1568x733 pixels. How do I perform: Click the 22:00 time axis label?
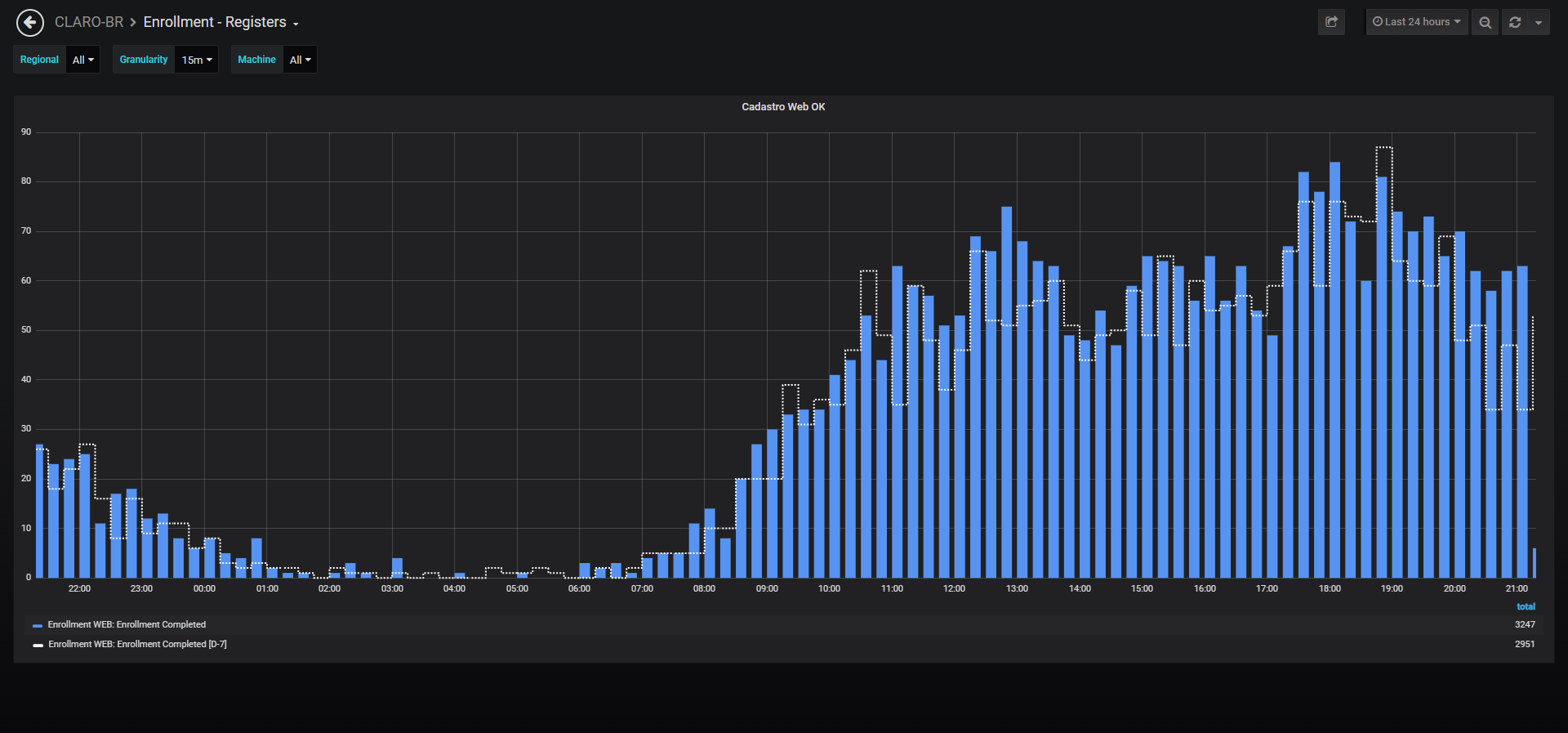(x=79, y=588)
